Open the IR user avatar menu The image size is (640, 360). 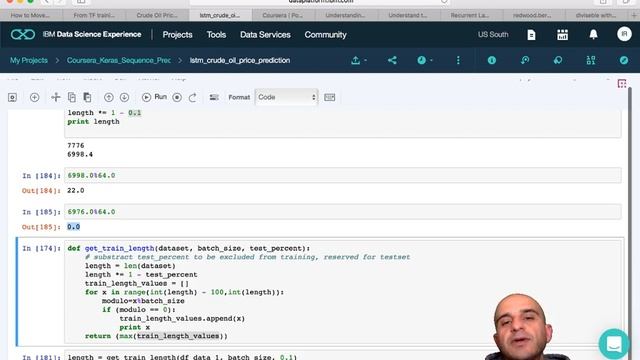point(624,34)
